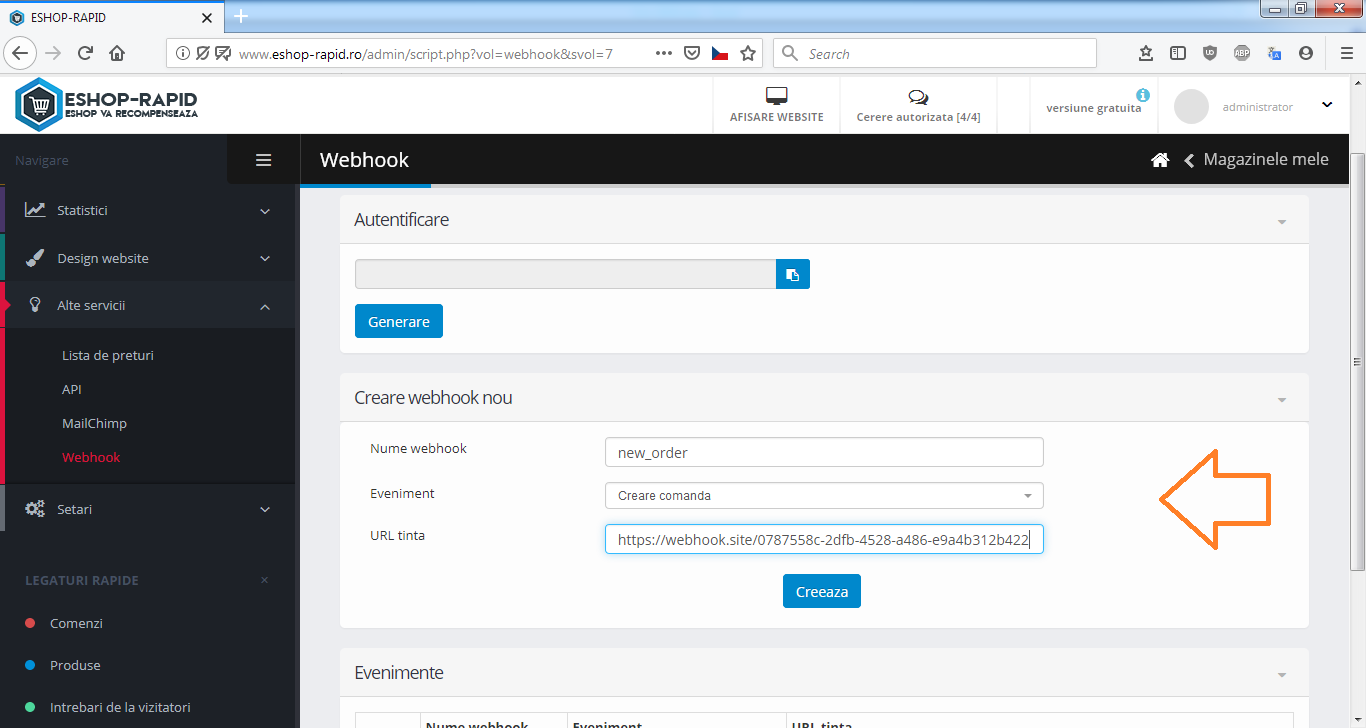Open Afisare Website monitor icon
The width and height of the screenshot is (1366, 728).
[776, 96]
